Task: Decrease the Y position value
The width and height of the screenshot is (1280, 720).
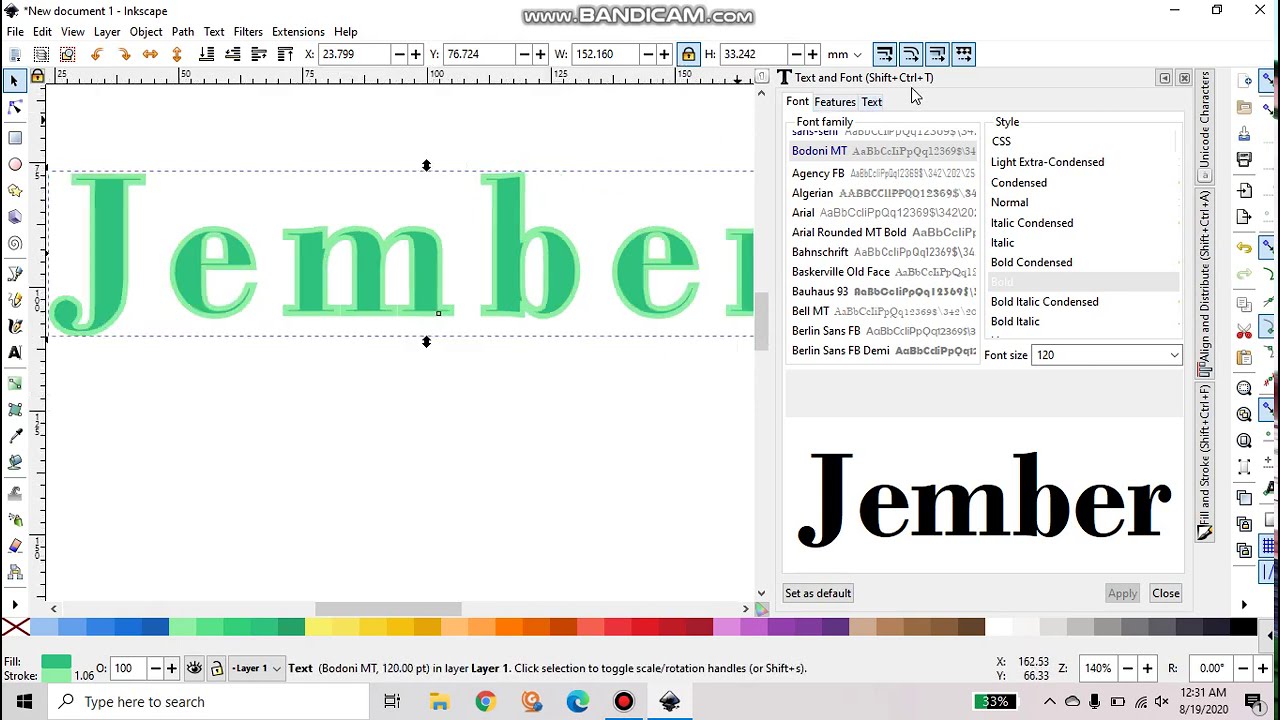Action: click(x=525, y=54)
